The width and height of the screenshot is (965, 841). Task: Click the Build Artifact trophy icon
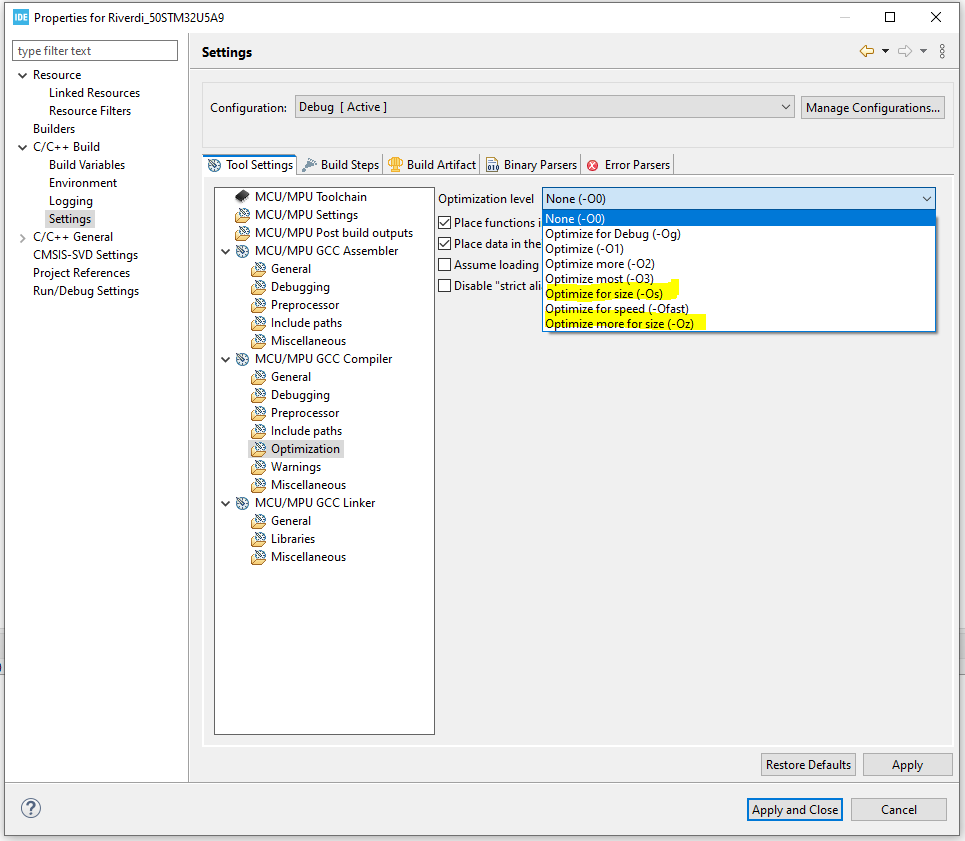pos(395,164)
